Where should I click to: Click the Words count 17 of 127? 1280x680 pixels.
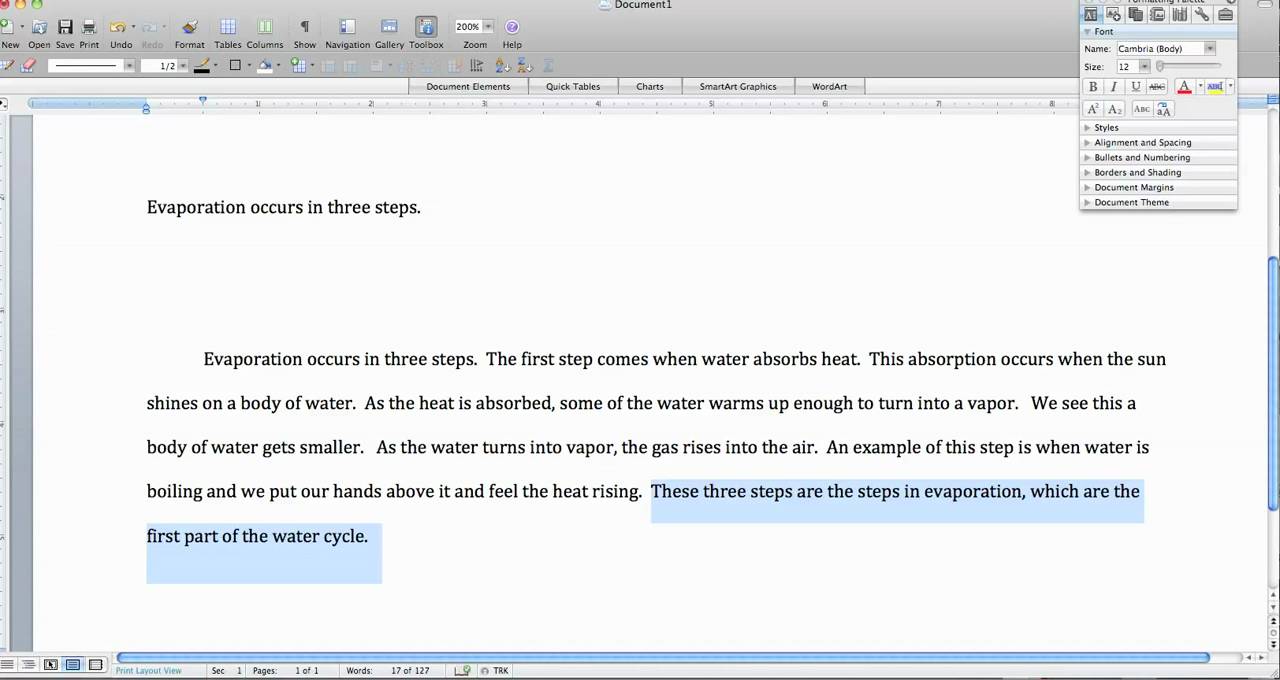click(x=388, y=671)
